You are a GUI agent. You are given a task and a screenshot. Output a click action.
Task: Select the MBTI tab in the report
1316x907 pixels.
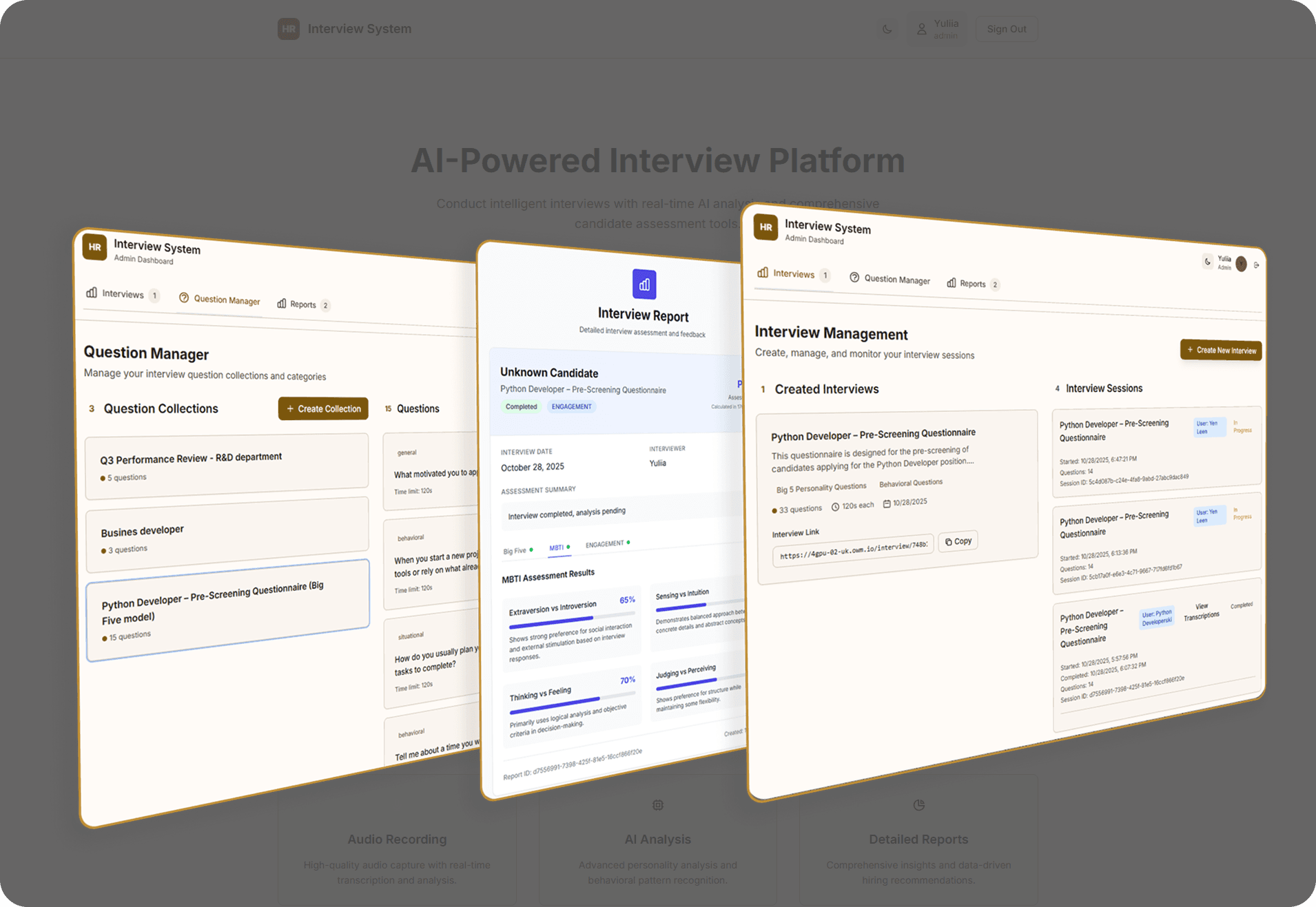[559, 548]
